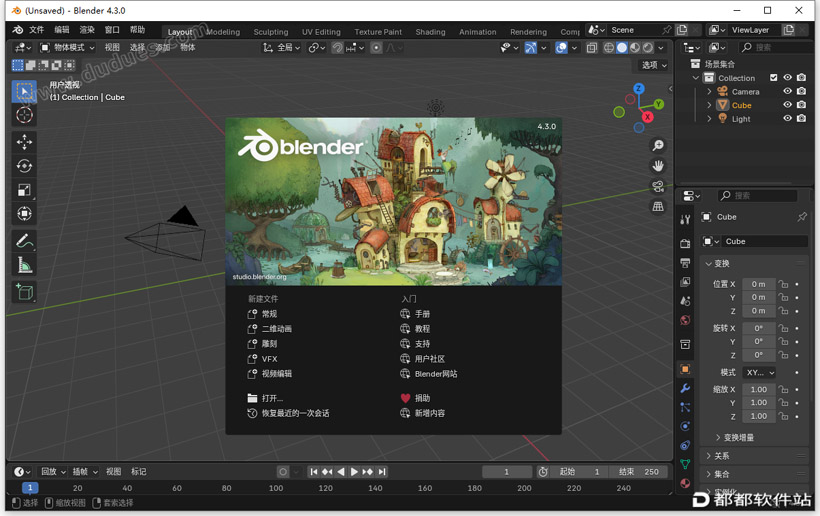Switch perspective/orthographic grid icon

click(x=658, y=207)
